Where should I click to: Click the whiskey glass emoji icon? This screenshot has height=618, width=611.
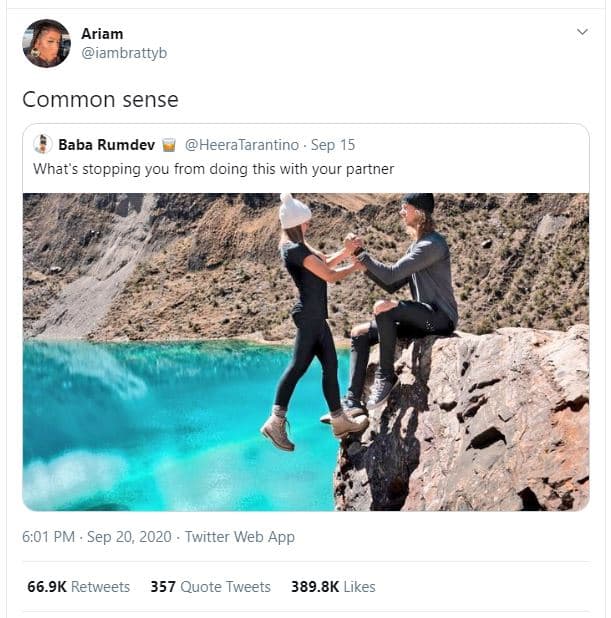point(169,145)
